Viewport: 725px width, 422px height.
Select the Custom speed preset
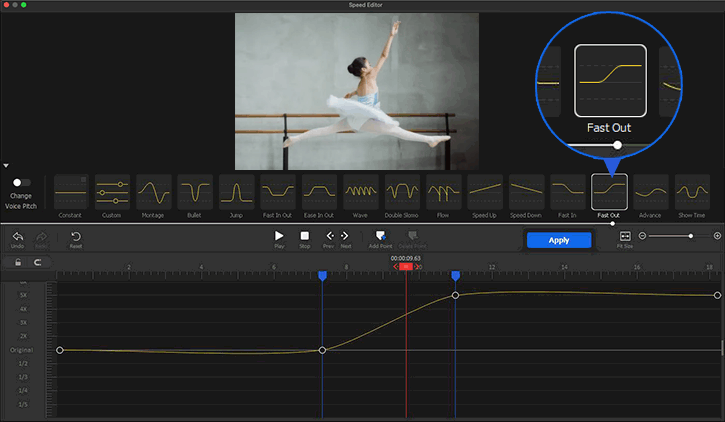(112, 191)
